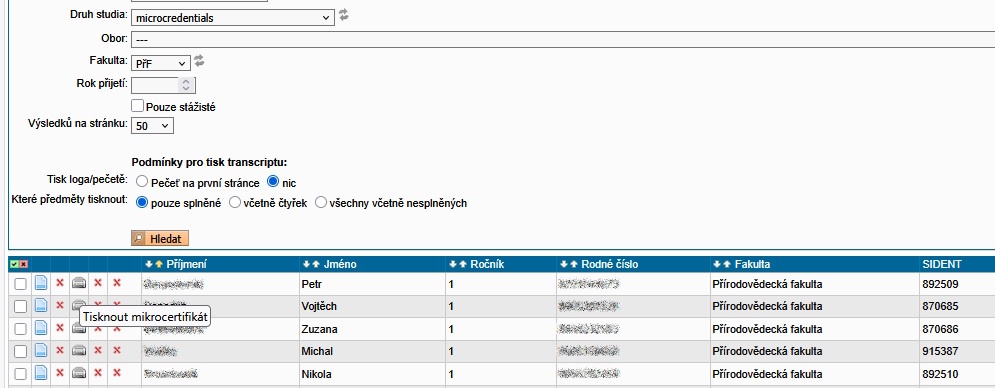Screen dimensions: 995x388
Task: Tick the row checkbox for Zuzana
Action: click(x=20, y=329)
